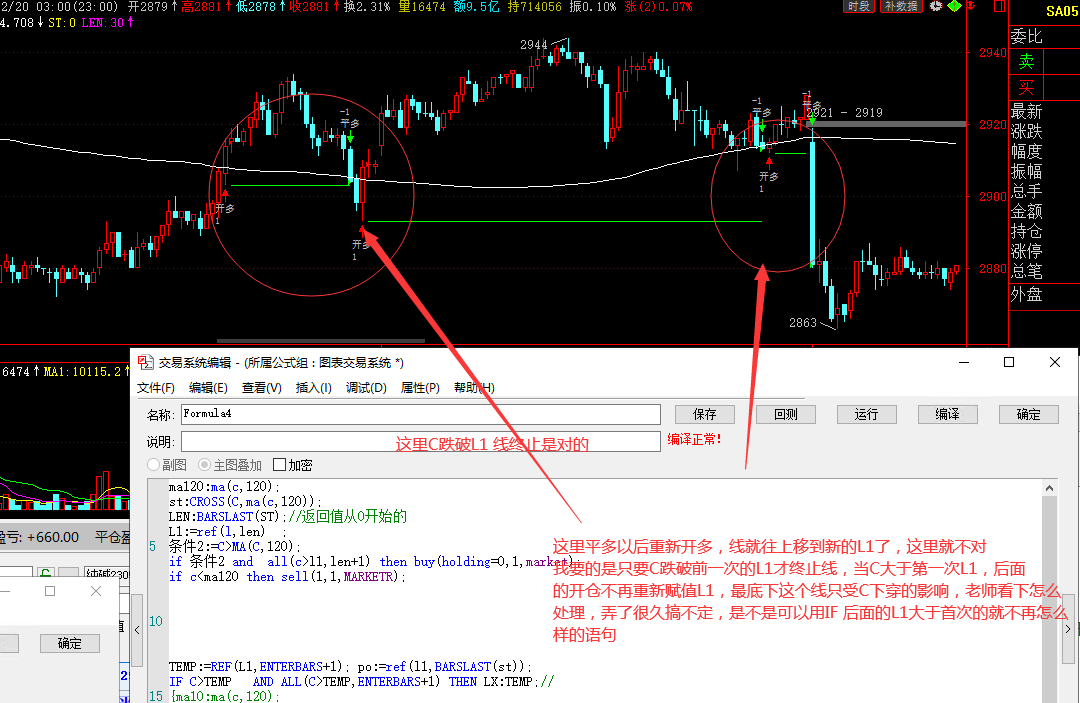Click the SA05 contract code
This screenshot has width=1080, height=703.
click(x=1062, y=11)
